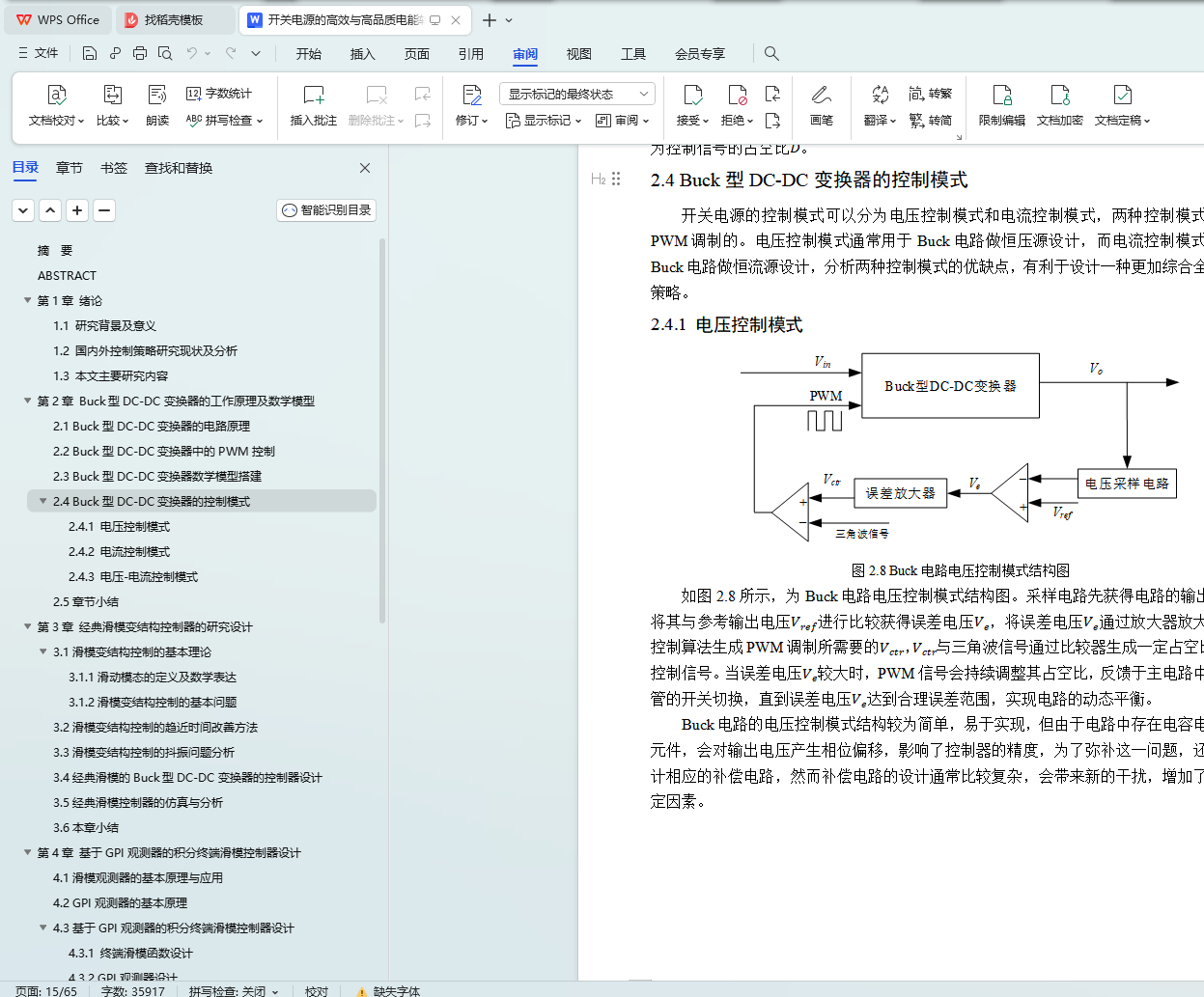Switch to the 插入 ribbon tab
The width and height of the screenshot is (1204, 997).
tap(363, 54)
